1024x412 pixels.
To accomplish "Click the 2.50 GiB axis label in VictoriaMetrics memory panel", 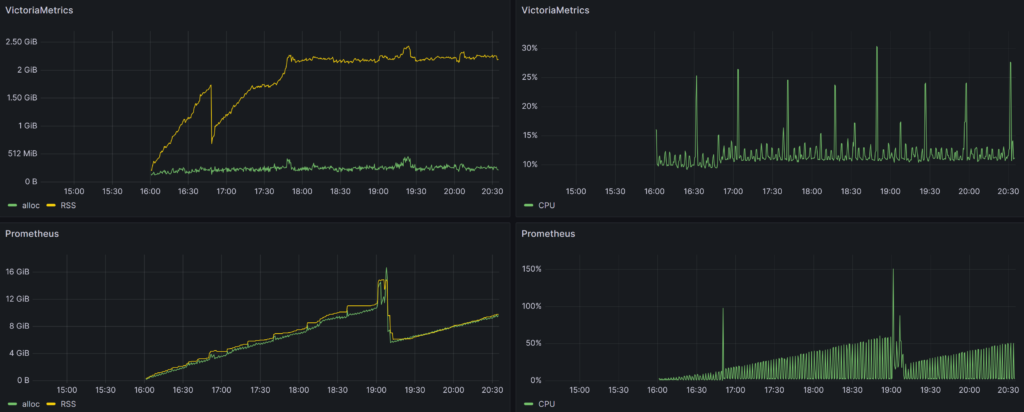I will tap(22, 42).
